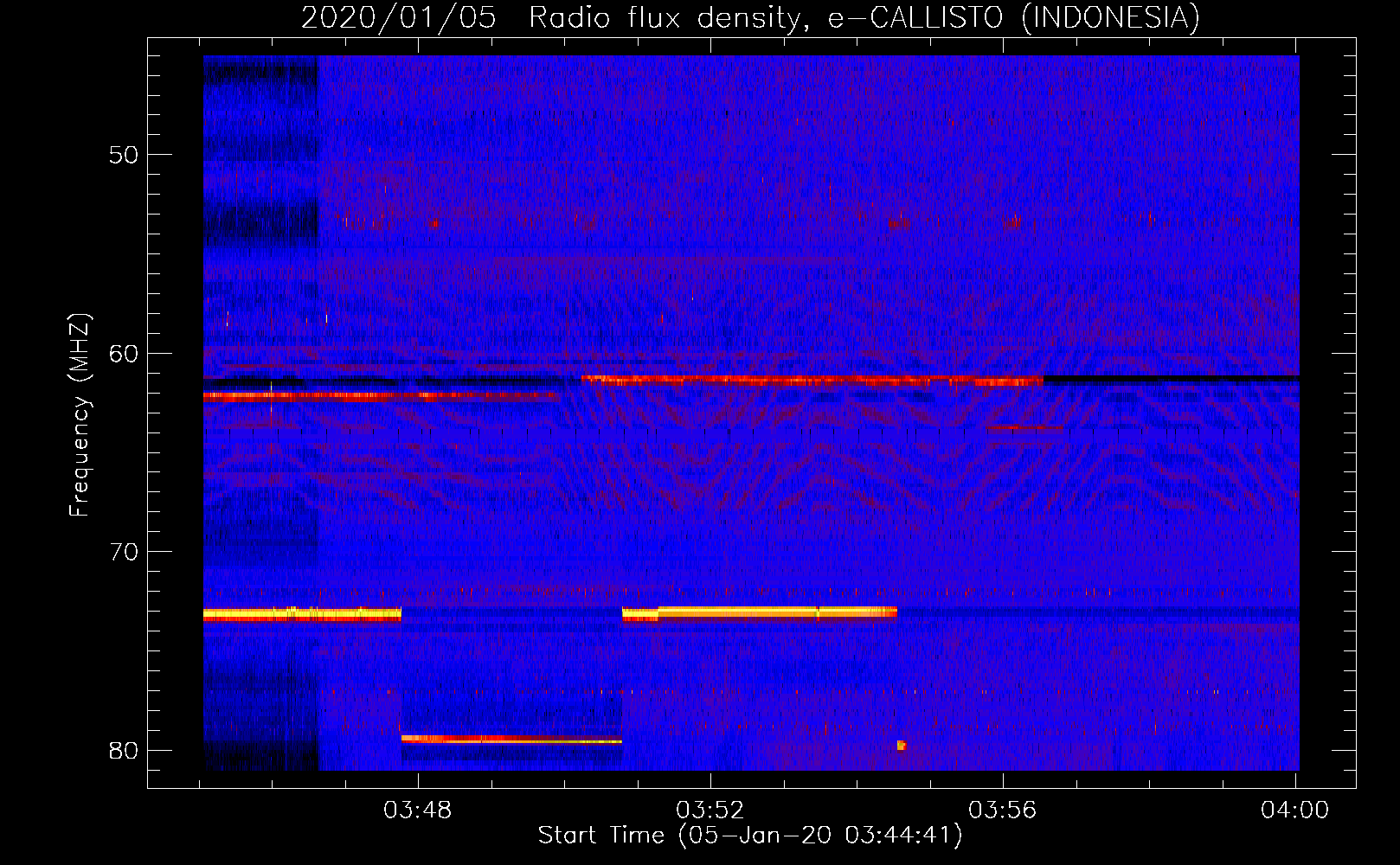Click the yellow-red band near 80 MHz after 03:48
The width and height of the screenshot is (1400, 865).
511,740
